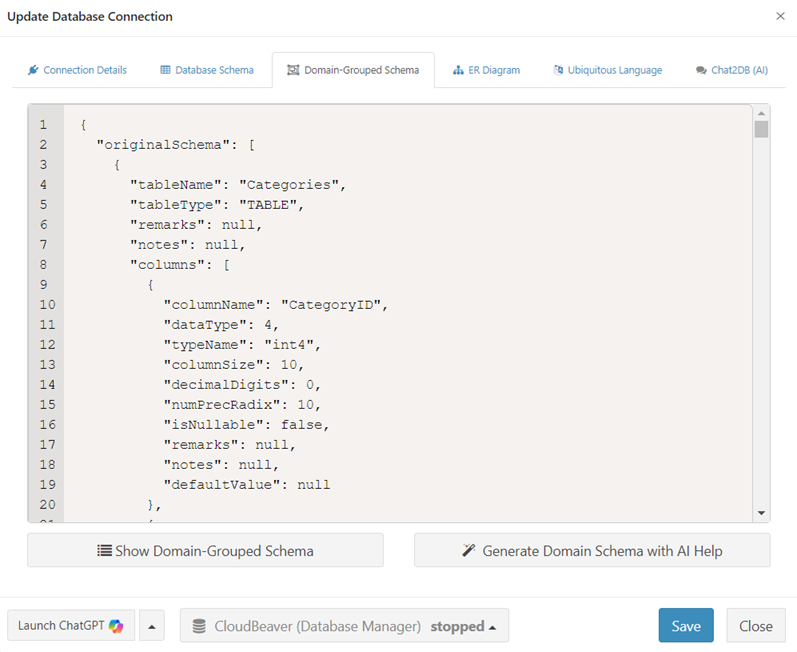Click the magic wand icon for AI generation
Viewport: 797px width, 652px height.
coord(469,551)
